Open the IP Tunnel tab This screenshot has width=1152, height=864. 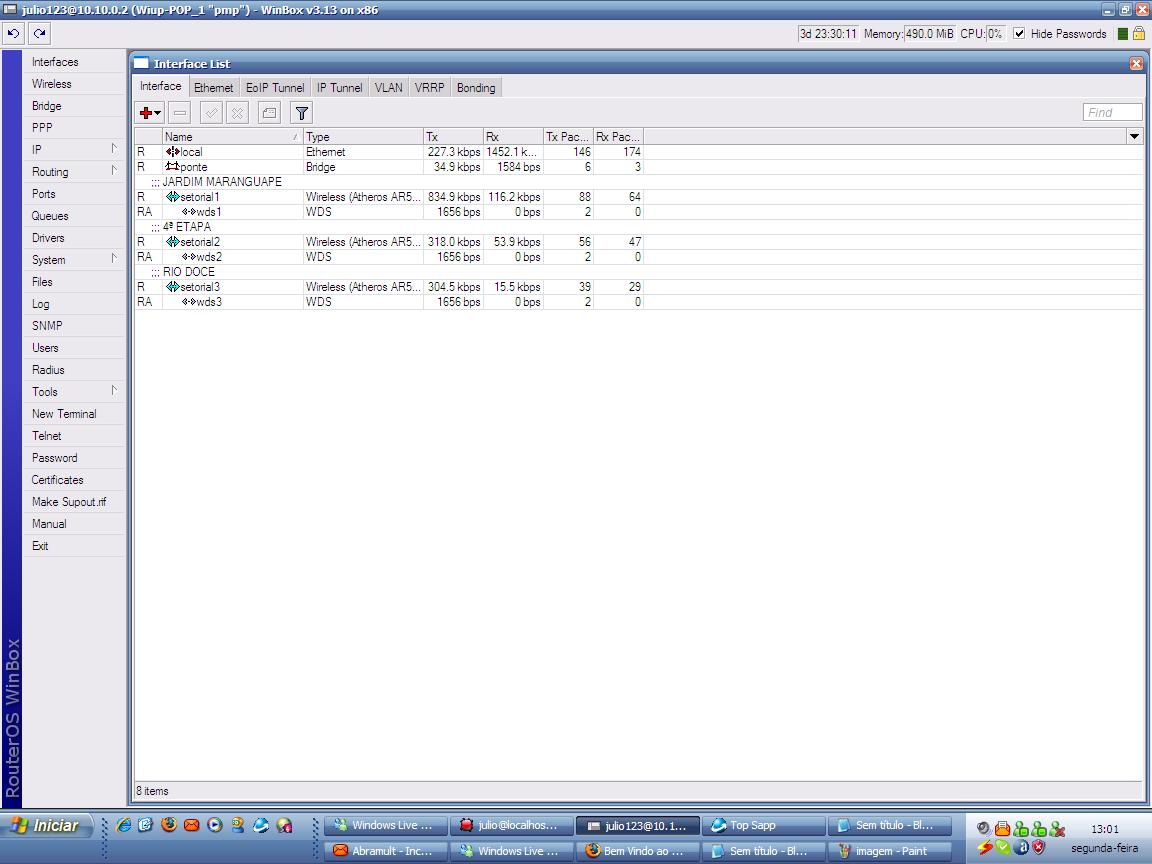339,87
